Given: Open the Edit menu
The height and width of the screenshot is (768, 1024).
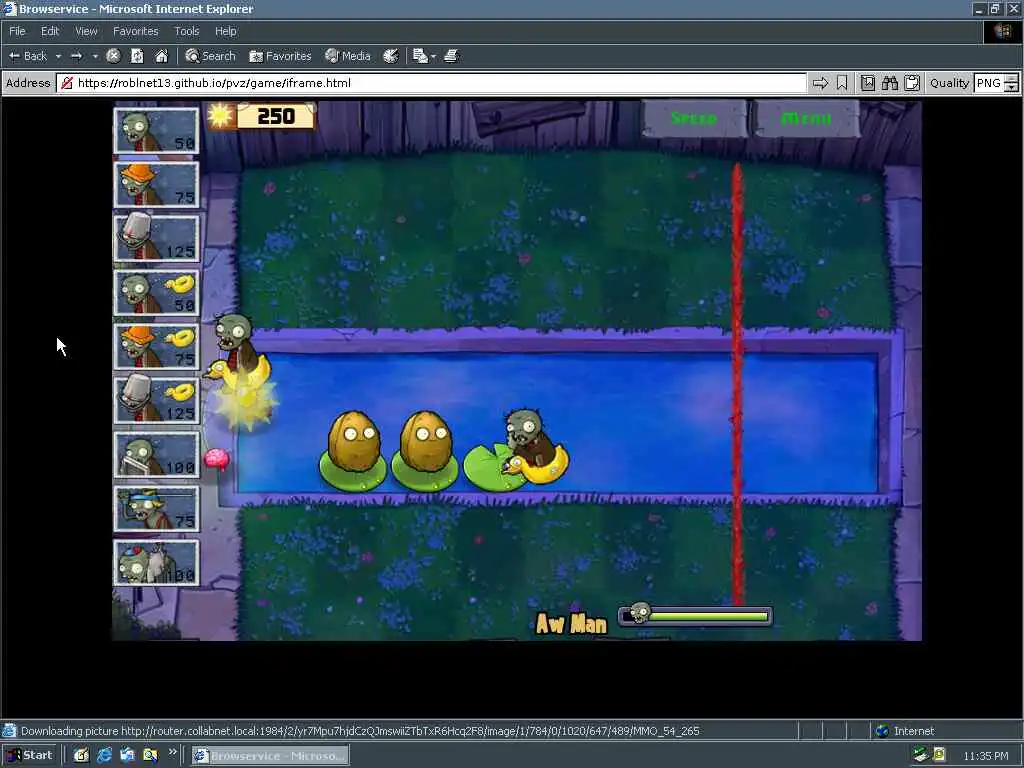Looking at the screenshot, I should point(50,31).
